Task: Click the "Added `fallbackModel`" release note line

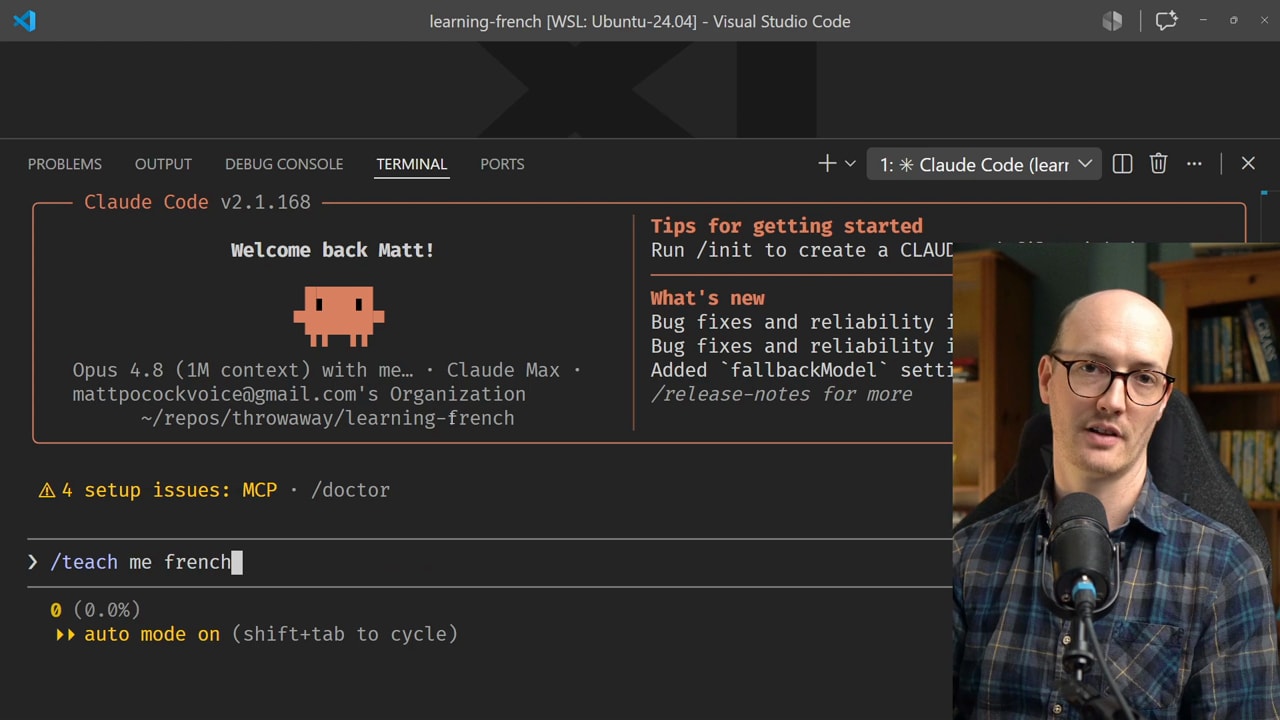Action: 802,370
